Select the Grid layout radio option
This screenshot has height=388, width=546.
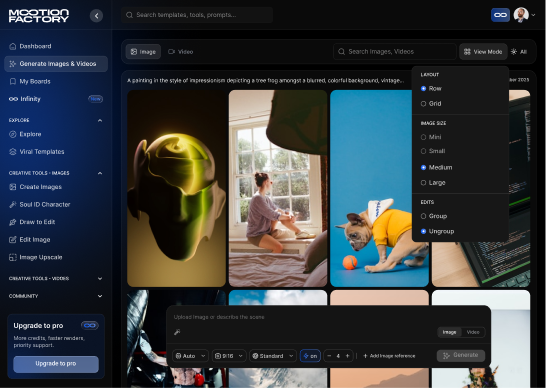click(x=431, y=103)
